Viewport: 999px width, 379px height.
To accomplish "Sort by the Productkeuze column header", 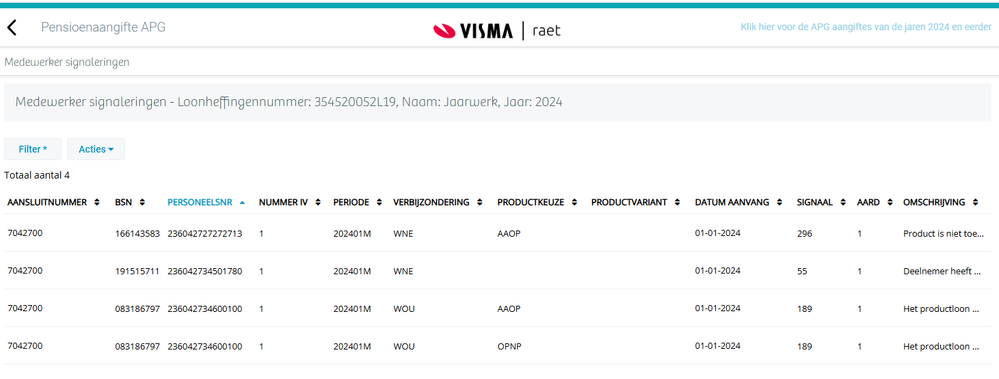I will [x=538, y=202].
